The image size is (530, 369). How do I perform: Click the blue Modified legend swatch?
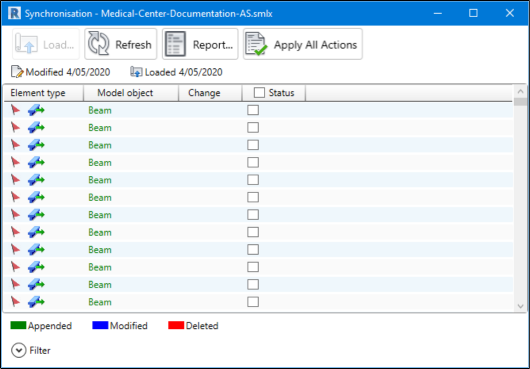pyautogui.click(x=100, y=325)
